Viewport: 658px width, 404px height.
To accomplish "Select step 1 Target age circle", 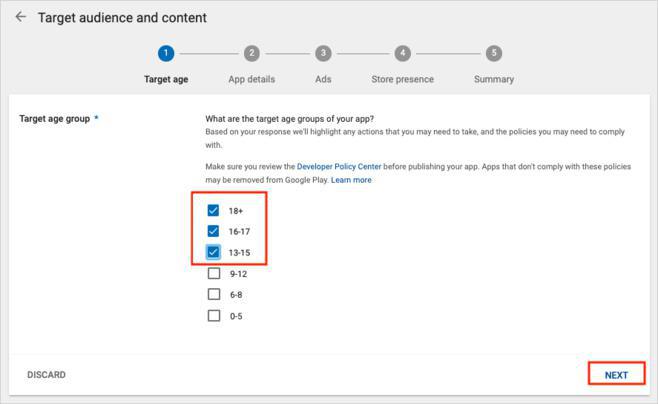I will click(166, 53).
